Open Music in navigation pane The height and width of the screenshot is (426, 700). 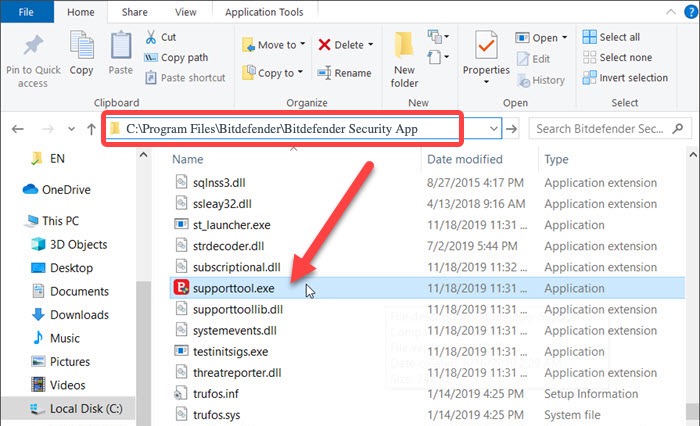click(56, 338)
